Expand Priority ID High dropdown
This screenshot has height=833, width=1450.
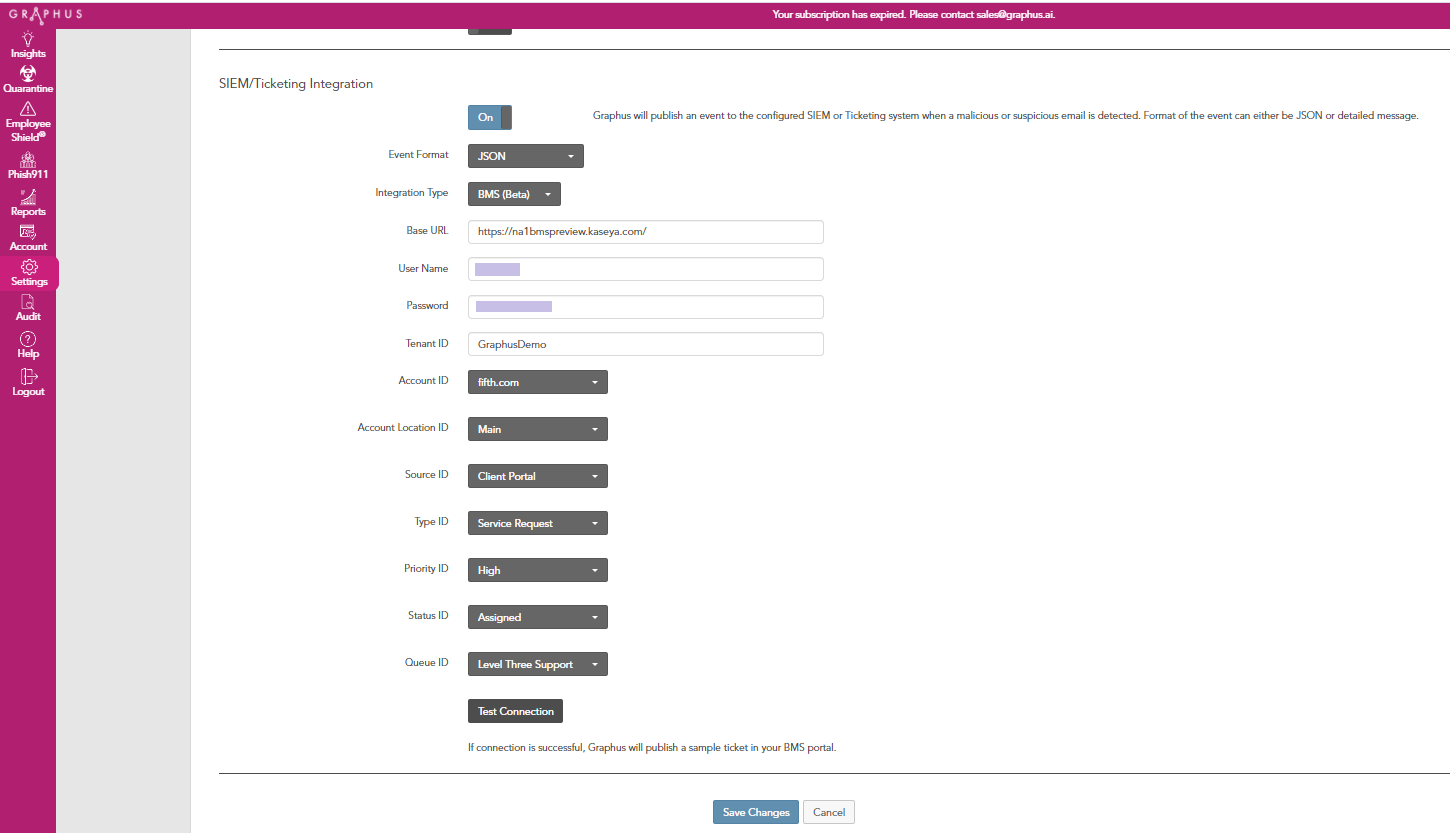538,570
